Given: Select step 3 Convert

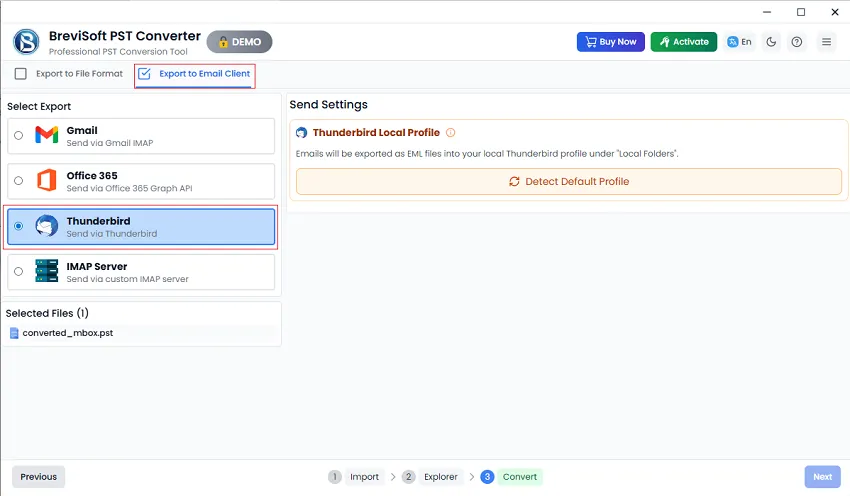Looking at the screenshot, I should click(x=511, y=476).
